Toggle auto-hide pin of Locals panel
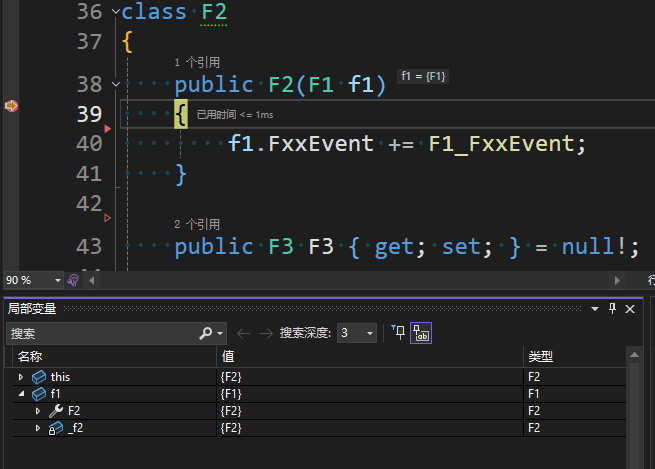The image size is (655, 469). coord(612,309)
